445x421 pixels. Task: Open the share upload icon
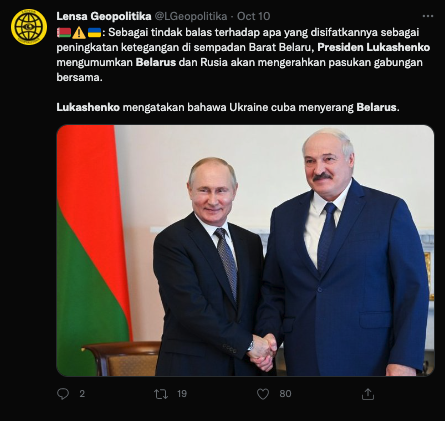368,394
